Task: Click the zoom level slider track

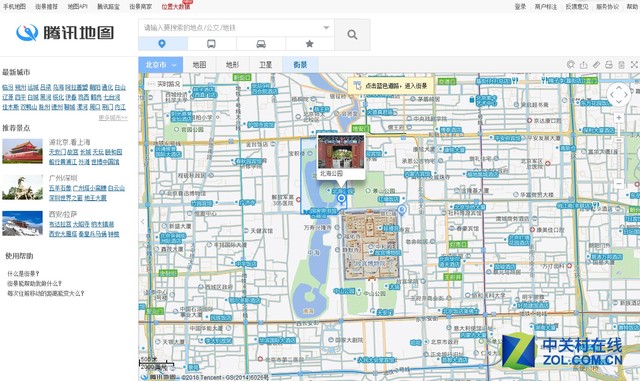Action: tap(619, 150)
